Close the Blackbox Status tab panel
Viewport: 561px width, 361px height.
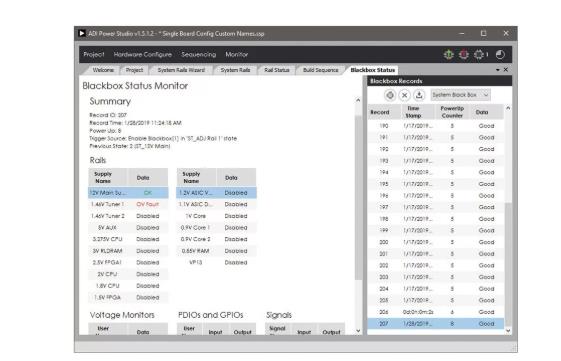(506, 70)
